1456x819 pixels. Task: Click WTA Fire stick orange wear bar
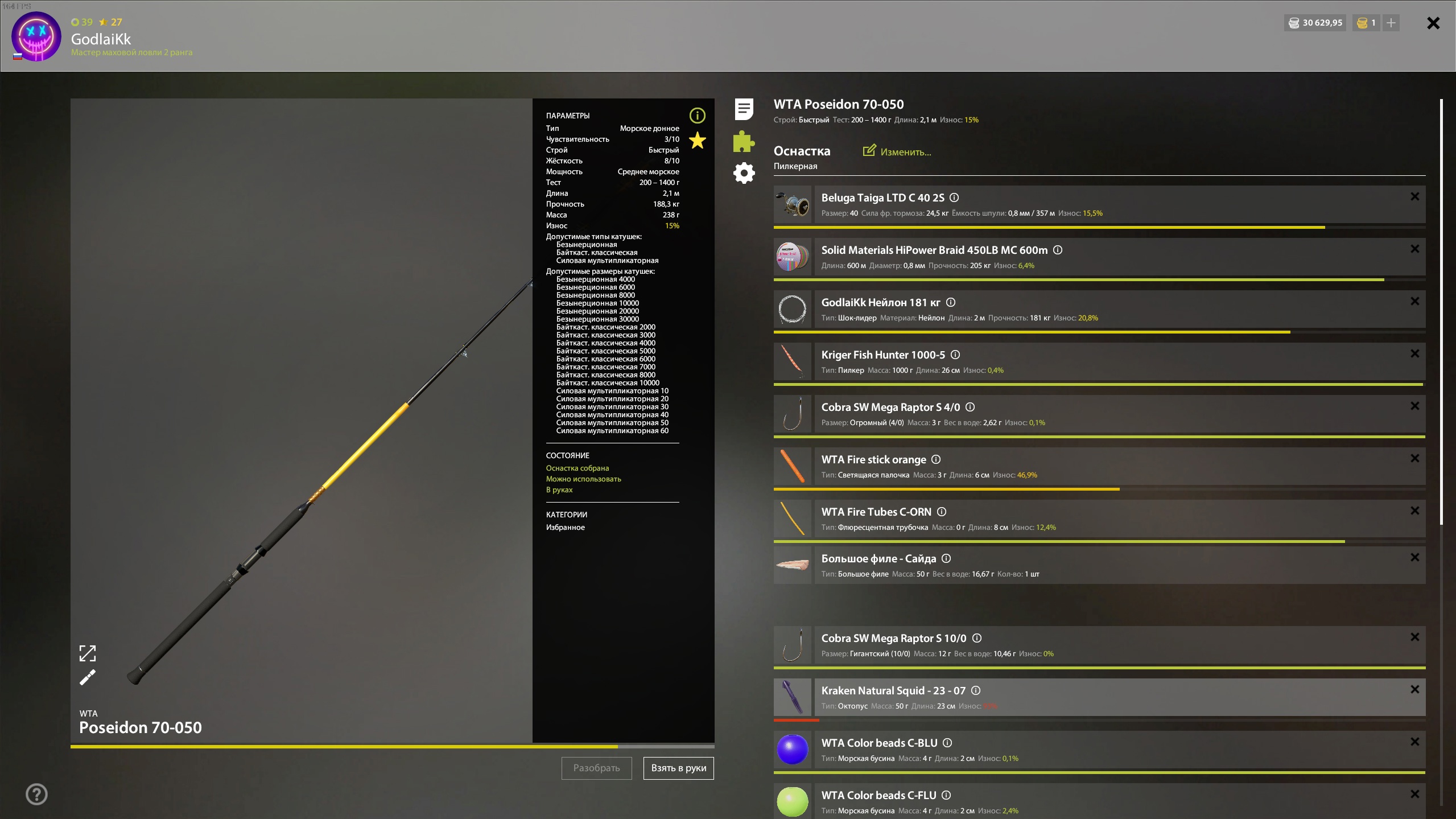click(x=1099, y=489)
